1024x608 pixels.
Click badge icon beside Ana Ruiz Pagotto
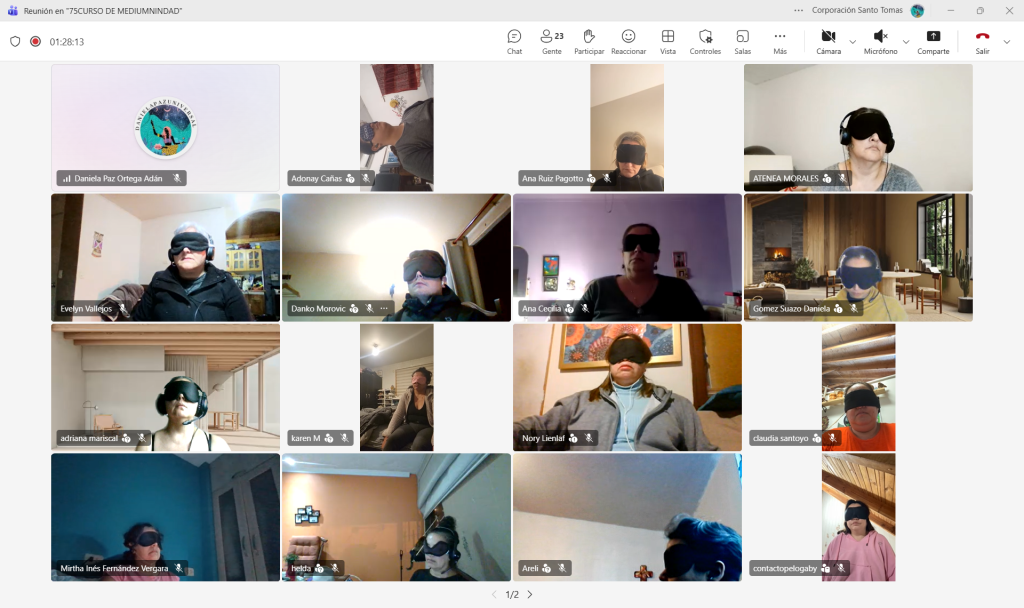[591, 178]
